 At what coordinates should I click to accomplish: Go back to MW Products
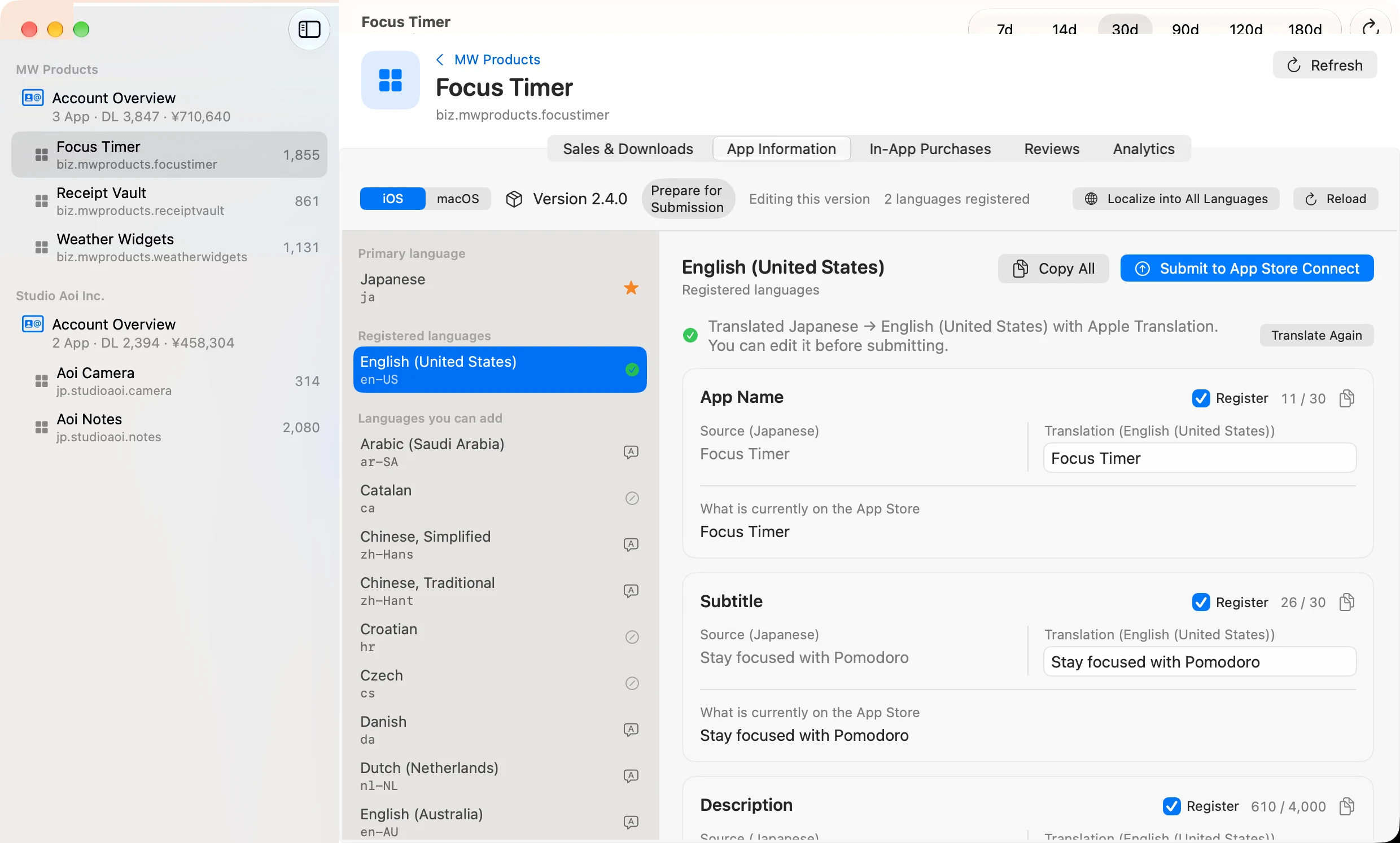(488, 59)
